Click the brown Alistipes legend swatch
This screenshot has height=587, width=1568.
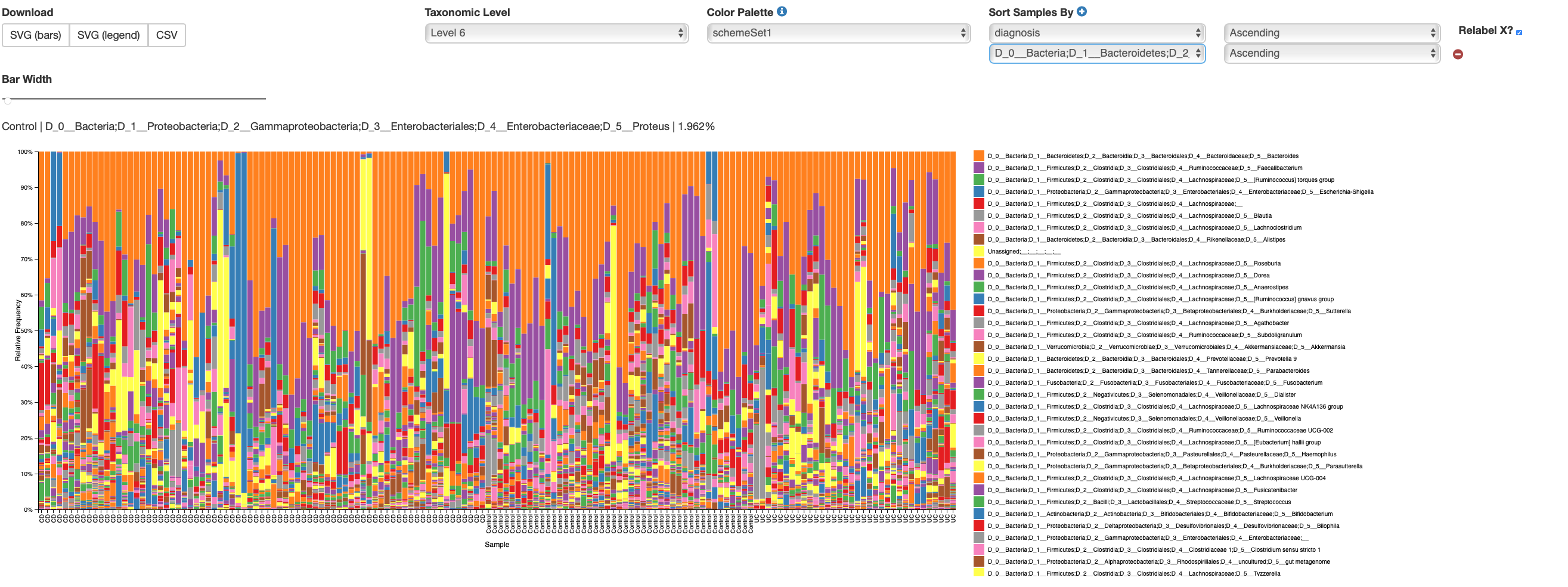point(979,239)
